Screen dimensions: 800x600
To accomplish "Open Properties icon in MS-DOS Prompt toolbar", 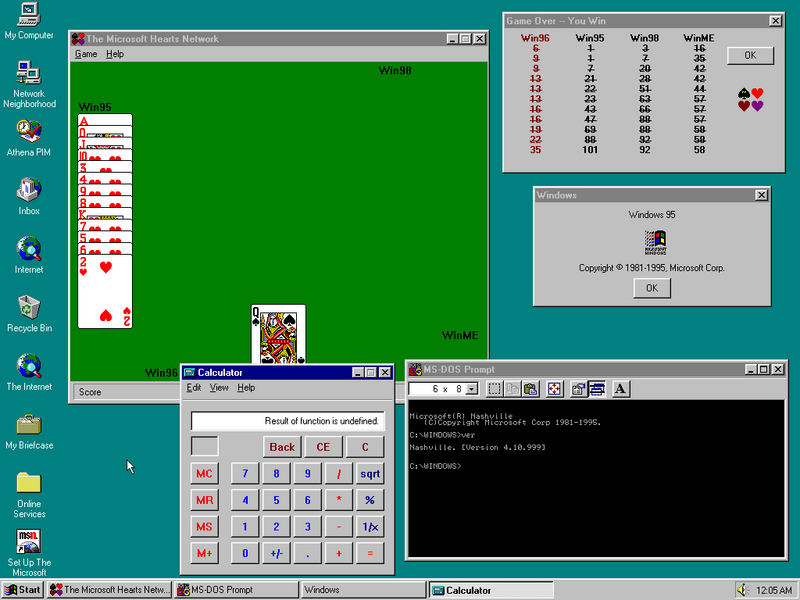I will point(578,389).
